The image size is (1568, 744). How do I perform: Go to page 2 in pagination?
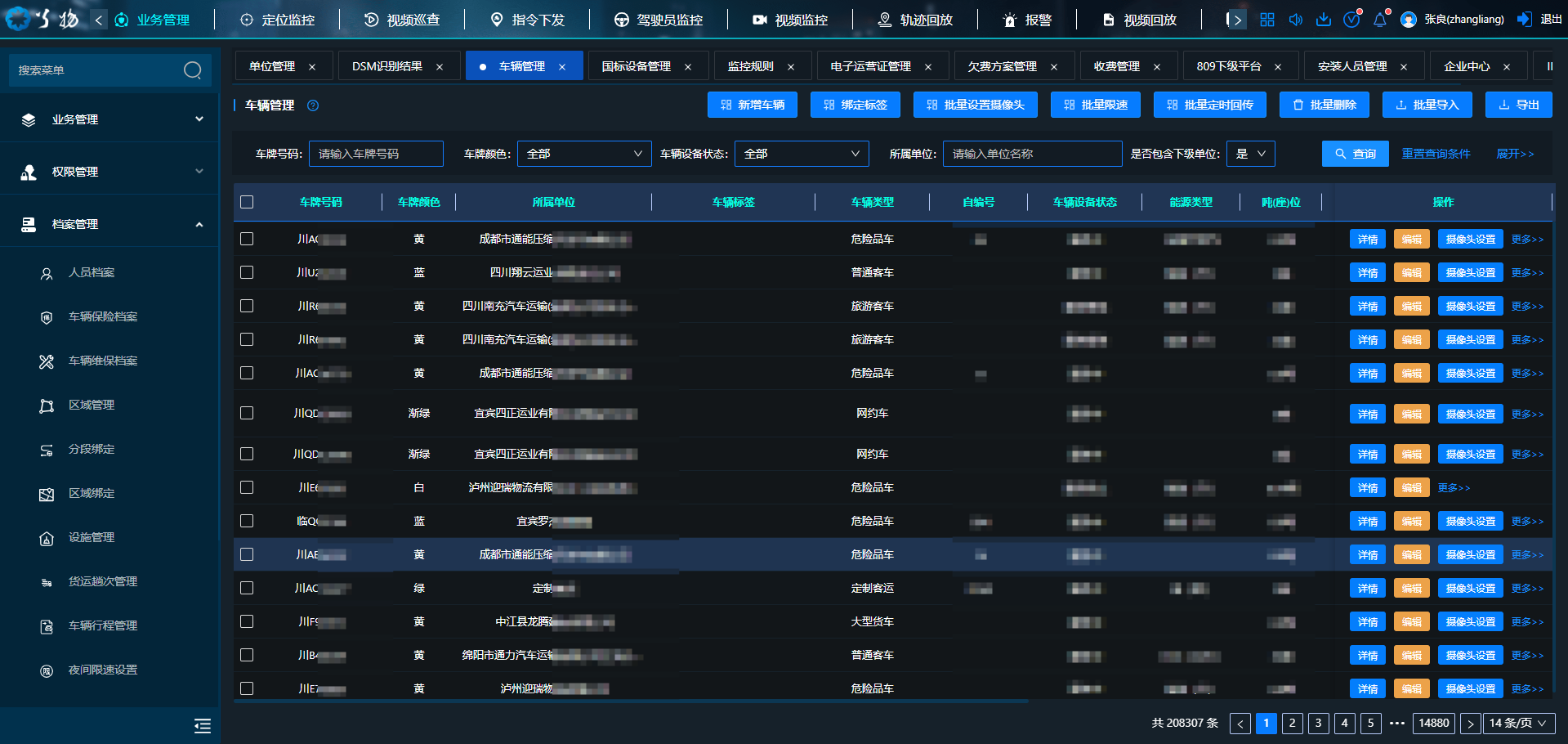tap(1292, 723)
